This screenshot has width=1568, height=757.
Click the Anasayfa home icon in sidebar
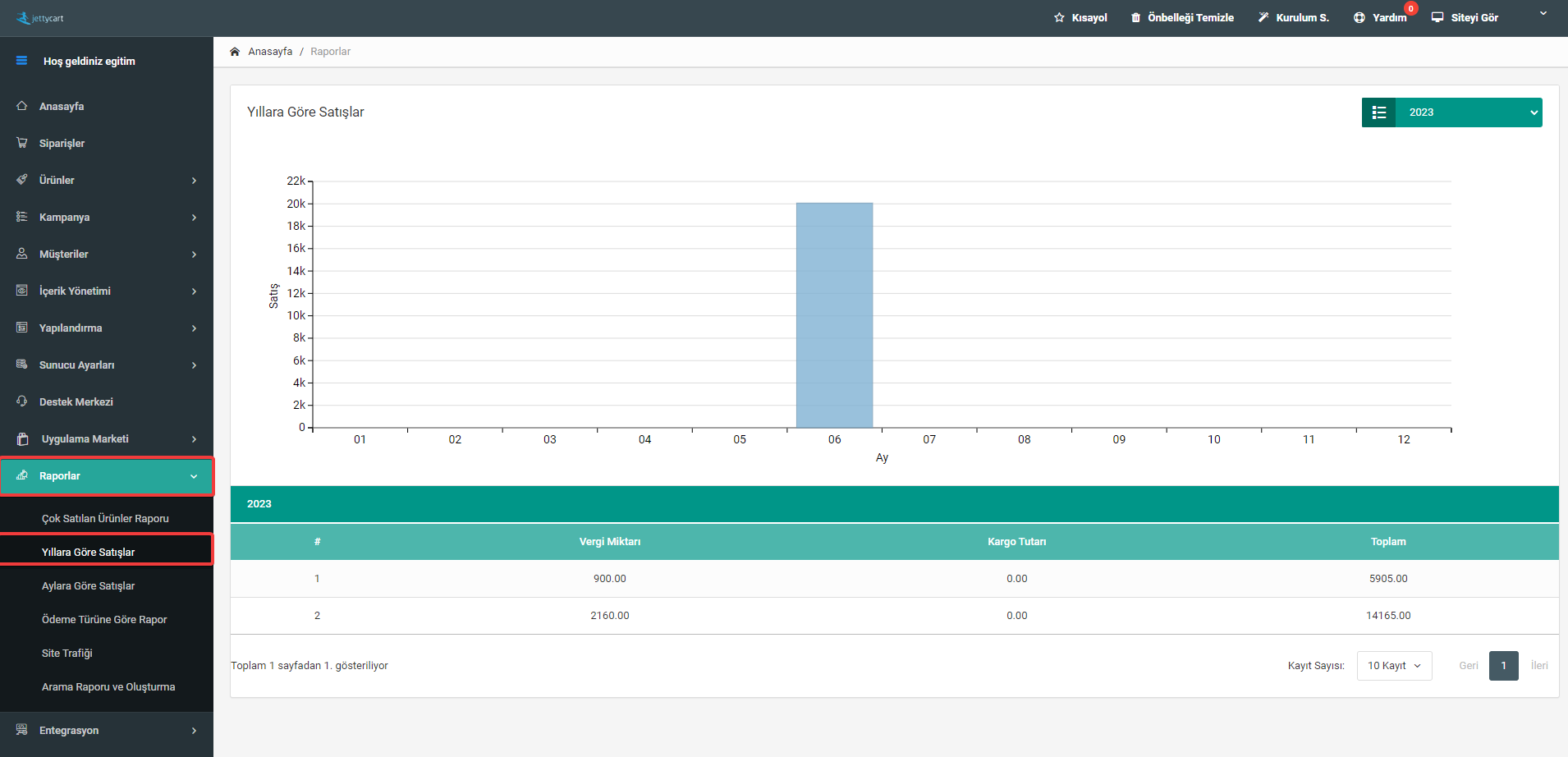[x=22, y=106]
